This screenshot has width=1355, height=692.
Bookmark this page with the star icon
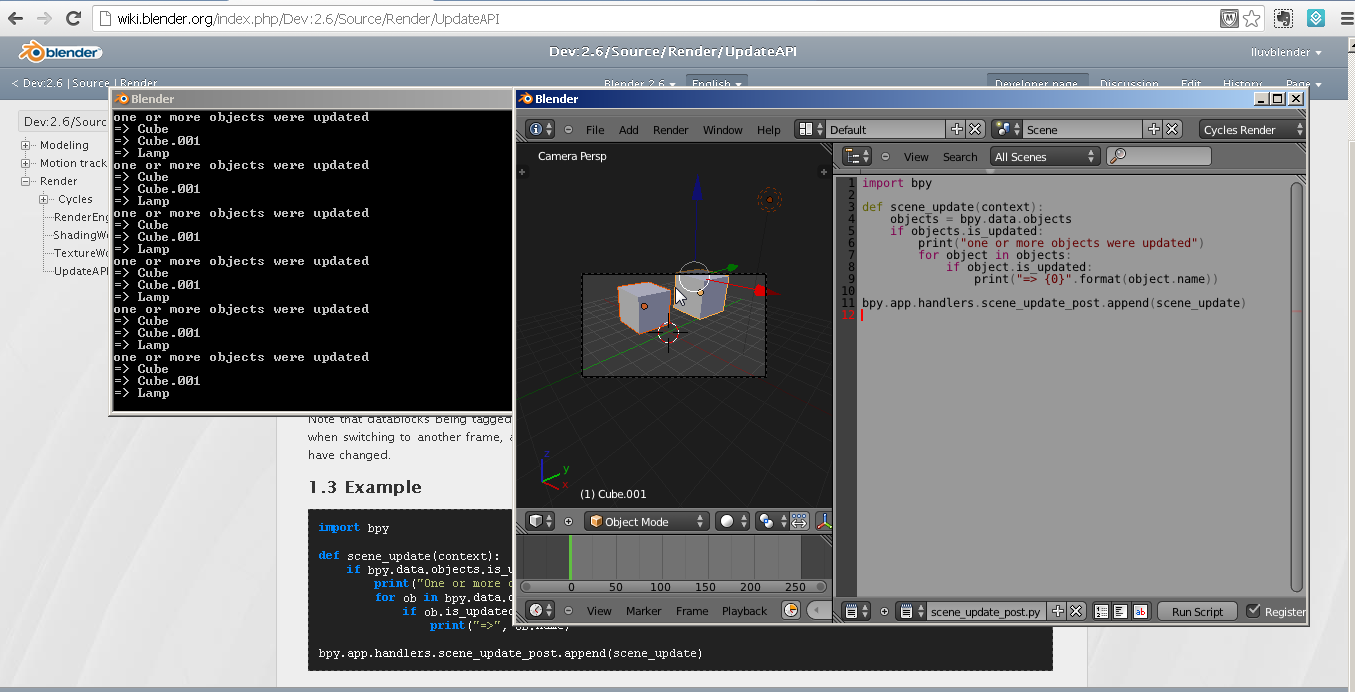[1251, 18]
